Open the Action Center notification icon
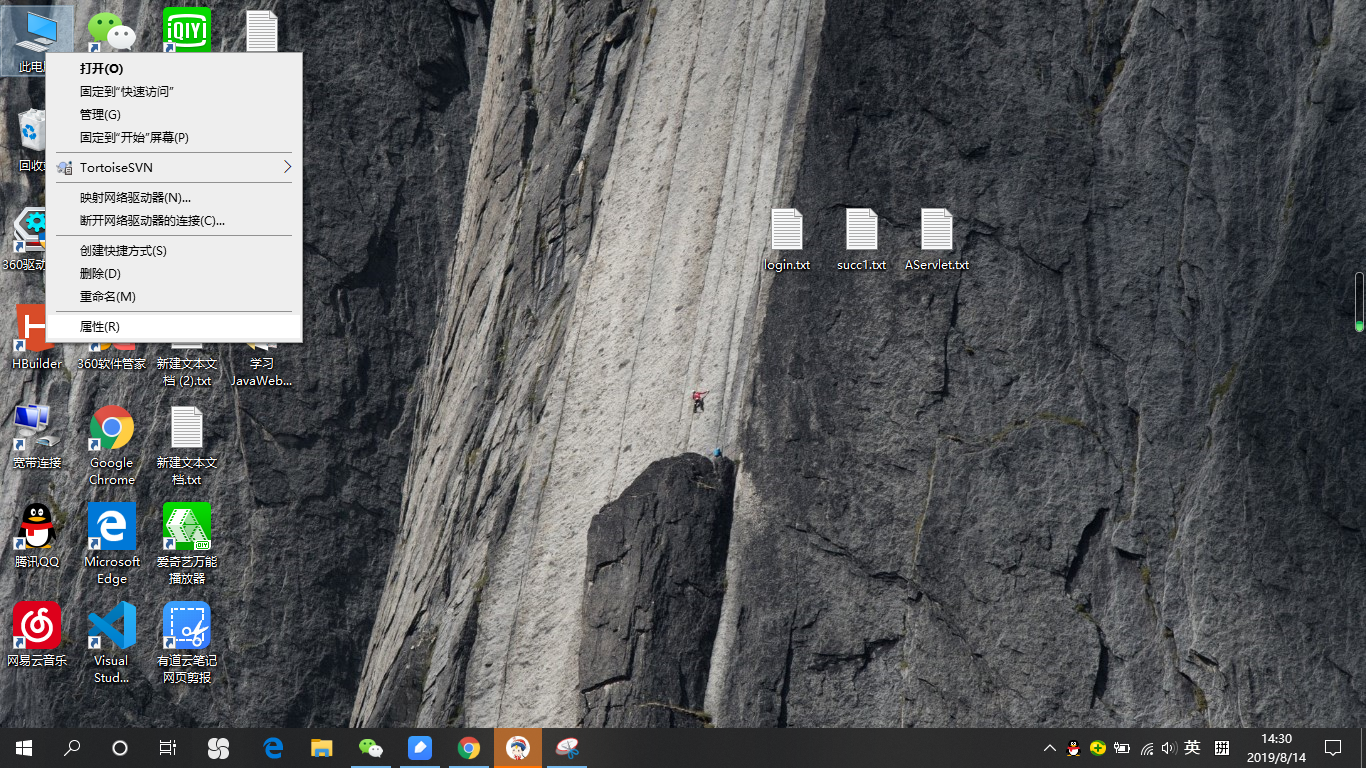Image resolution: width=1366 pixels, height=768 pixels. (x=1333, y=748)
